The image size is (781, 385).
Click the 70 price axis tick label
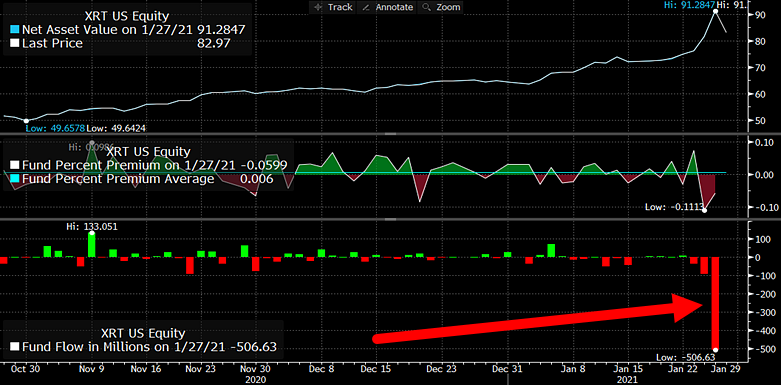[759, 68]
